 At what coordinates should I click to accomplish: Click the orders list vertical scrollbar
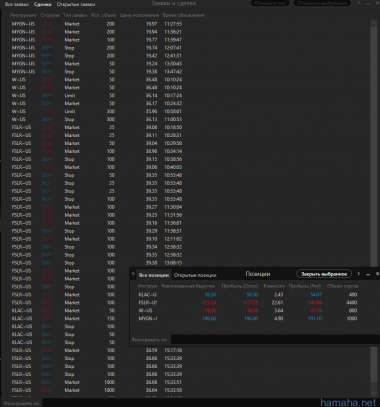pyautogui.click(x=374, y=207)
